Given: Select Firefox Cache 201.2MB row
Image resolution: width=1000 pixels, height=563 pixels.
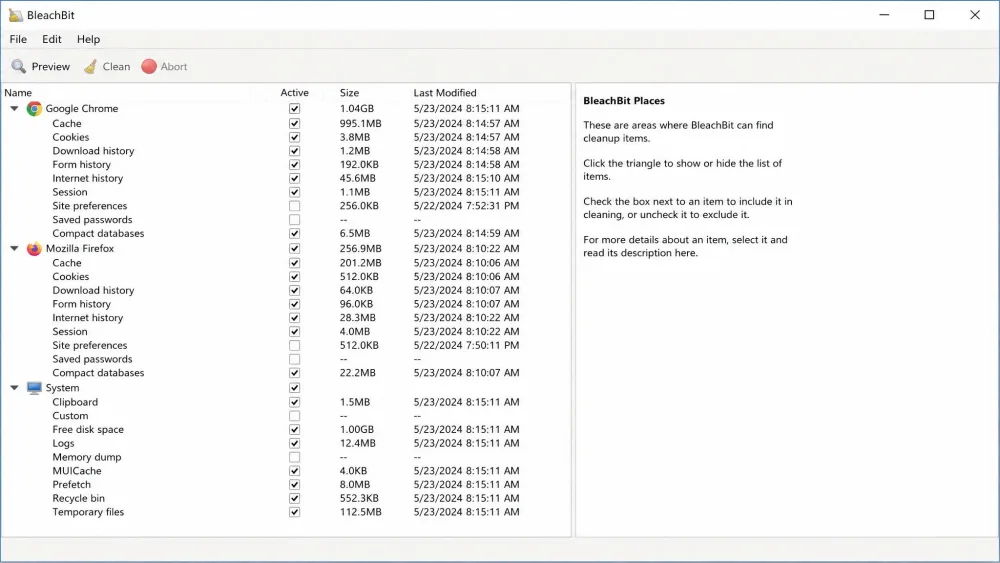Looking at the screenshot, I should point(286,263).
